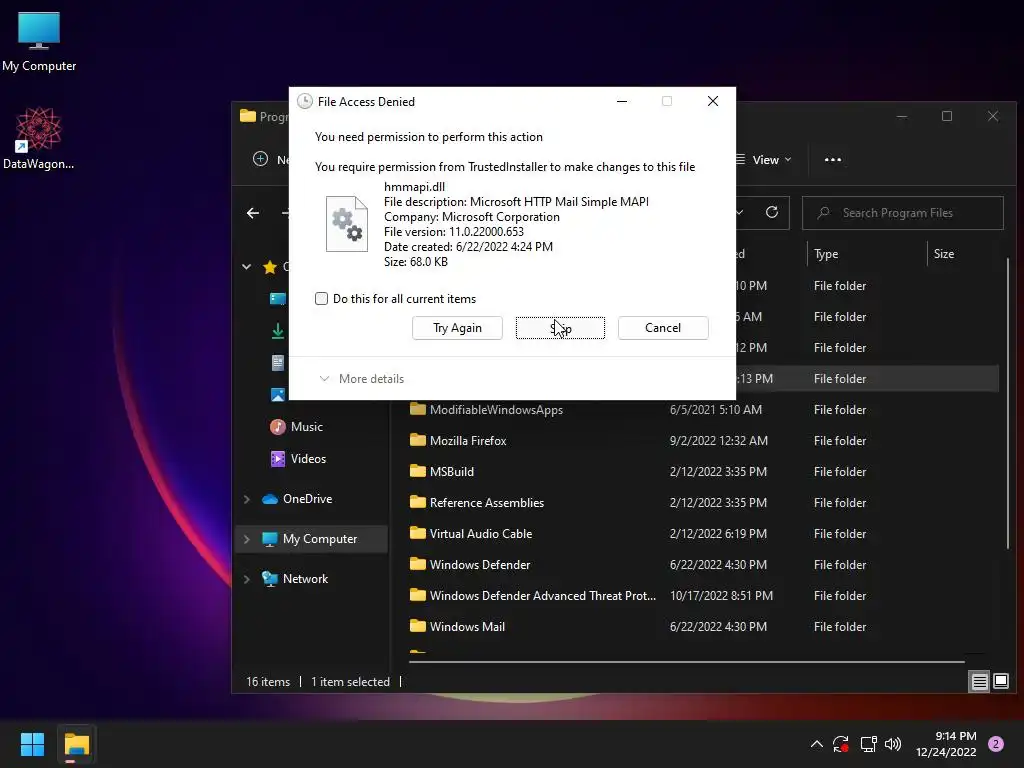Screen dimensions: 1024x768
Task: Open My Computer desktop icon
Action: pos(39,42)
